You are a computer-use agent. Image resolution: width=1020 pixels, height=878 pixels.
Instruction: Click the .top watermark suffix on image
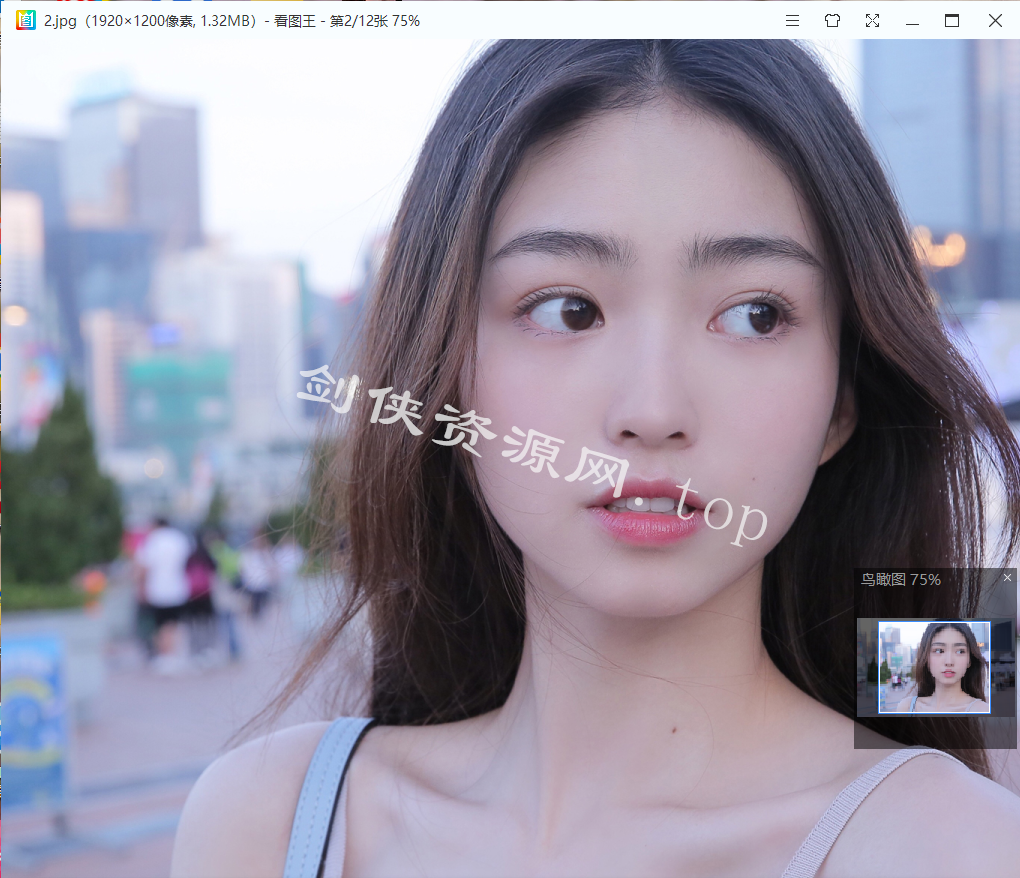pyautogui.click(x=715, y=512)
